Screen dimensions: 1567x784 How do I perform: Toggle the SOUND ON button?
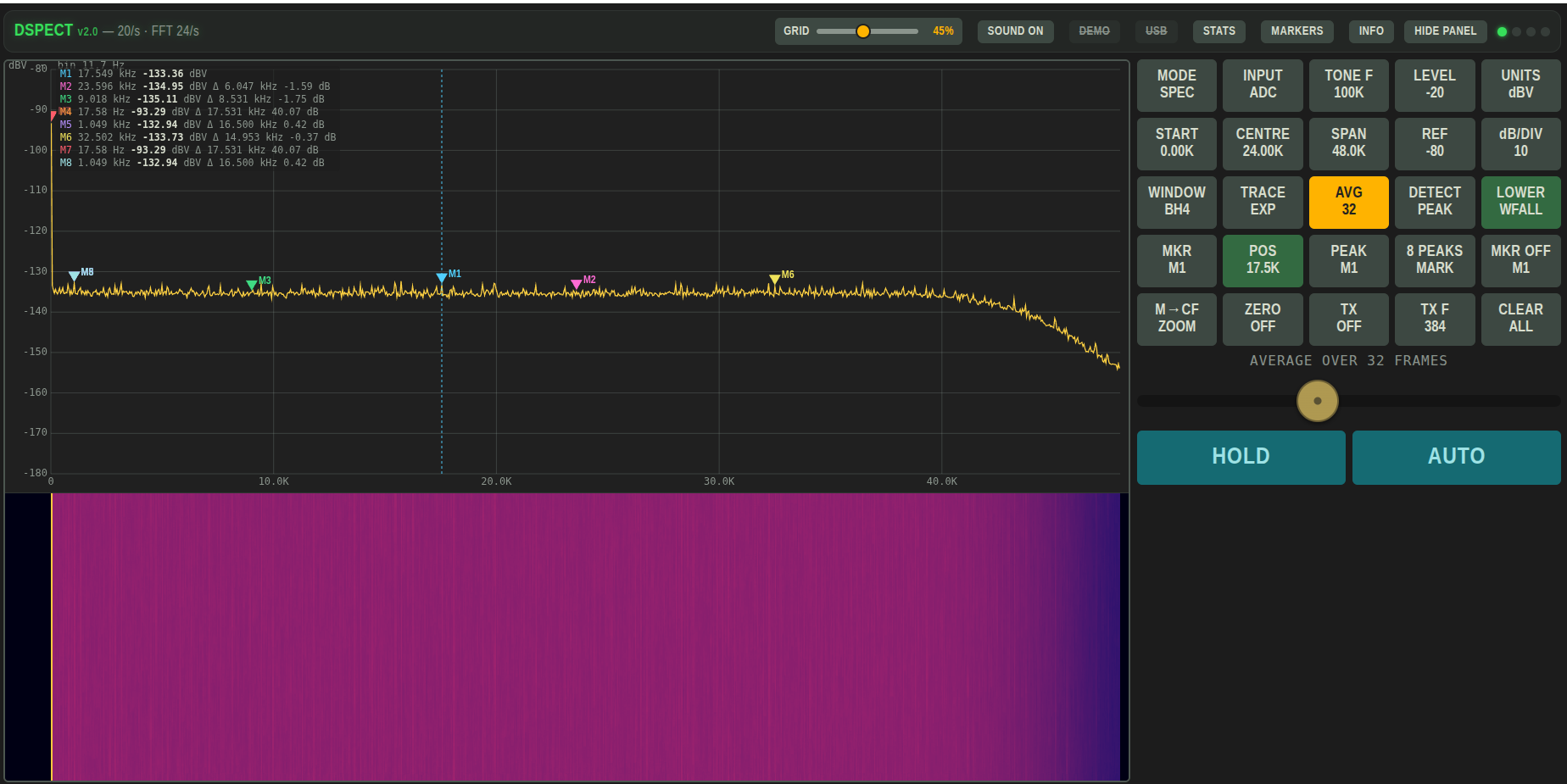pyautogui.click(x=1015, y=31)
